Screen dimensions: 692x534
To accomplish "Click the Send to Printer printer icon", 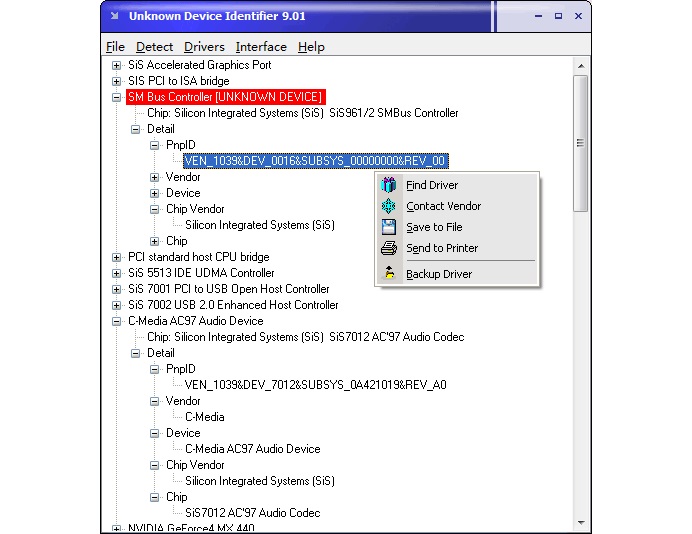I will 388,248.
